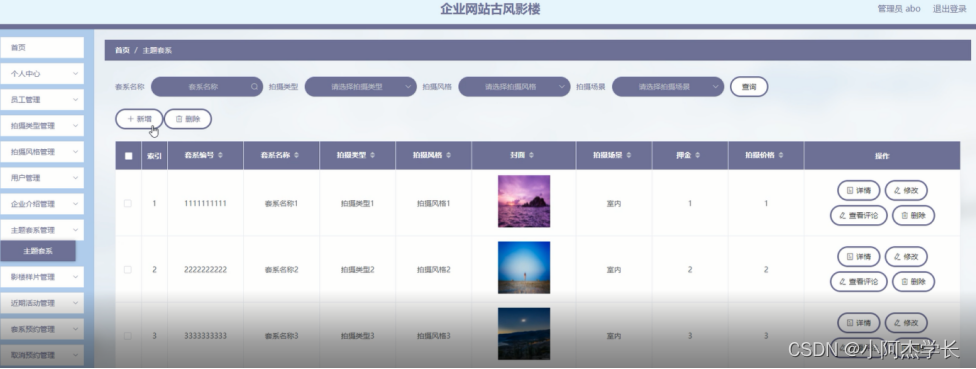Expand the 用户管理 sidebar menu

click(42, 178)
